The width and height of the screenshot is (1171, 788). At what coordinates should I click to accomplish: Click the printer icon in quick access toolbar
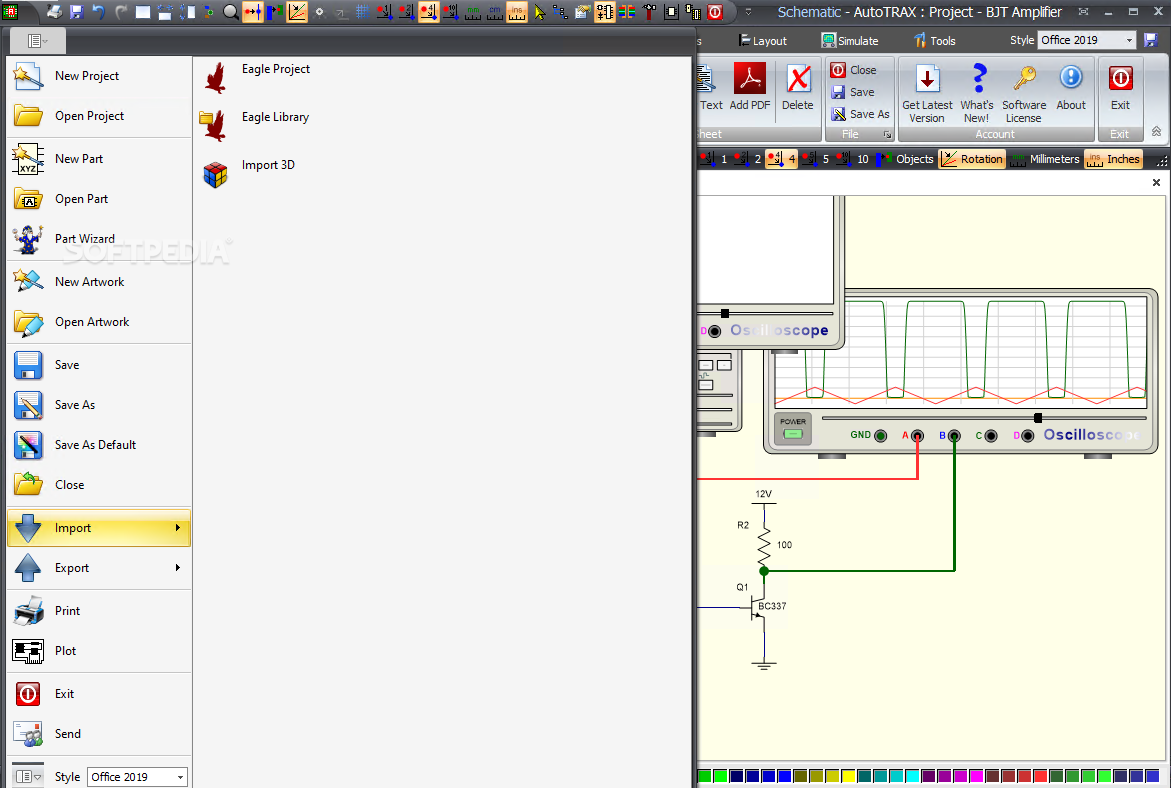55,11
